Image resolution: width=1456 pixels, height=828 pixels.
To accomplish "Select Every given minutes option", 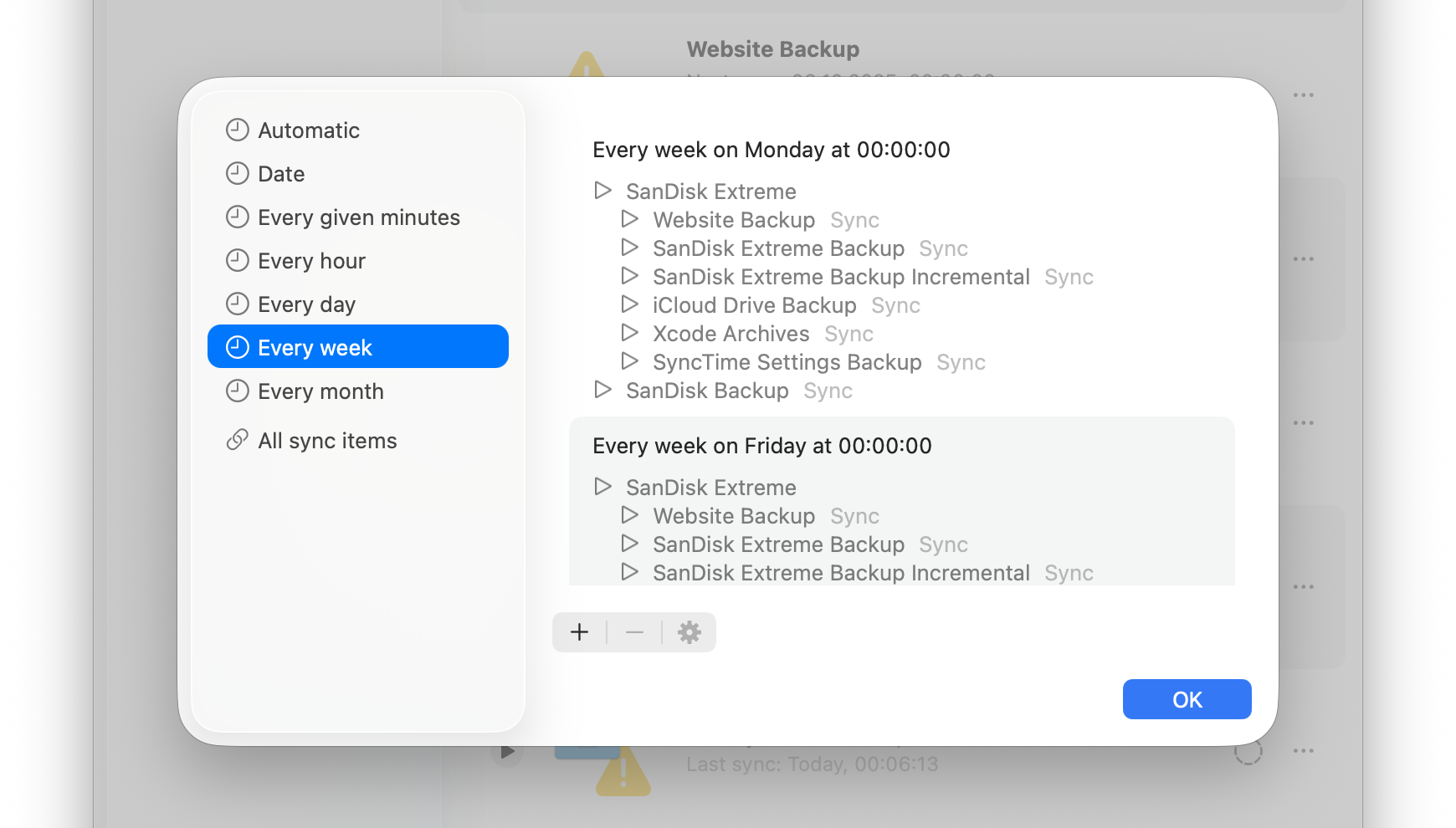I will (358, 217).
